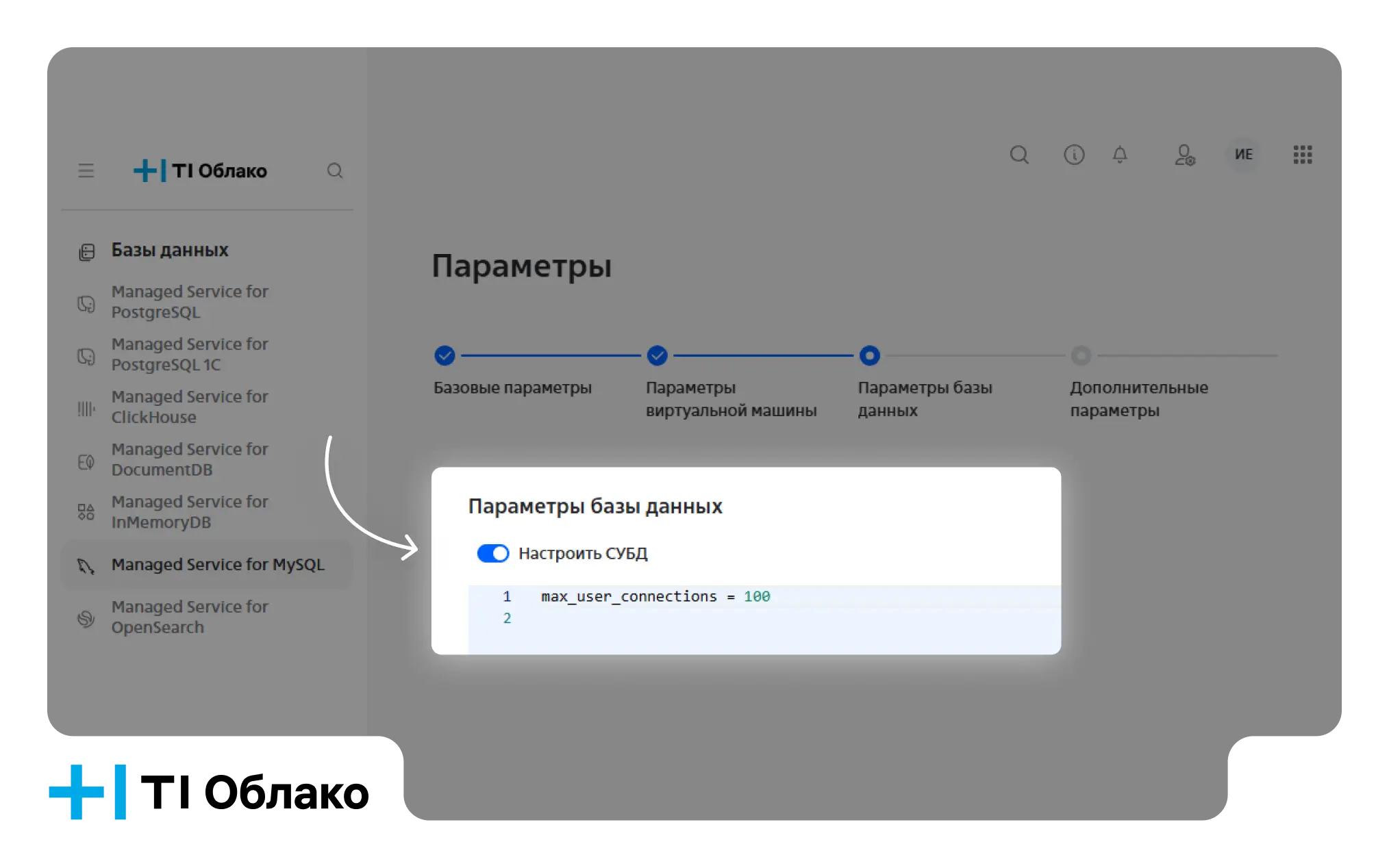Click the Базовые параметры step label
Screen dimensions: 1389x868
pyautogui.click(x=512, y=388)
